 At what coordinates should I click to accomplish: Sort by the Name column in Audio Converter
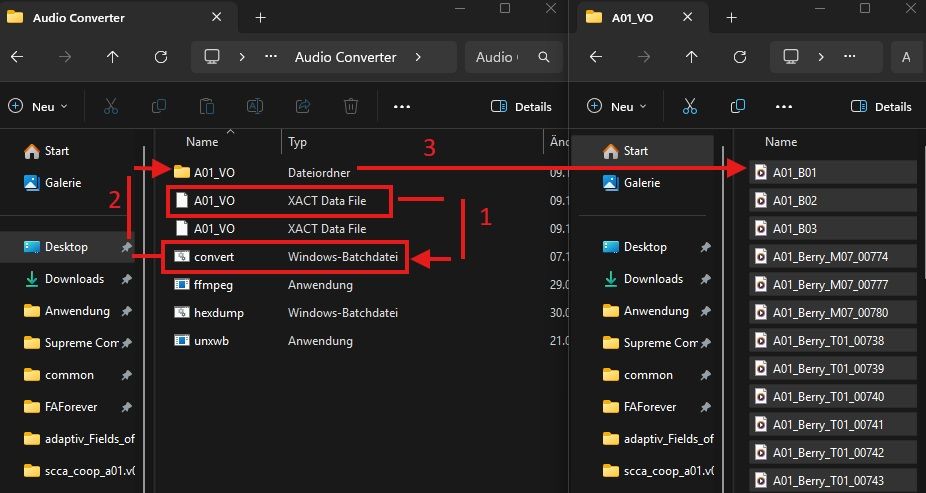[202, 142]
